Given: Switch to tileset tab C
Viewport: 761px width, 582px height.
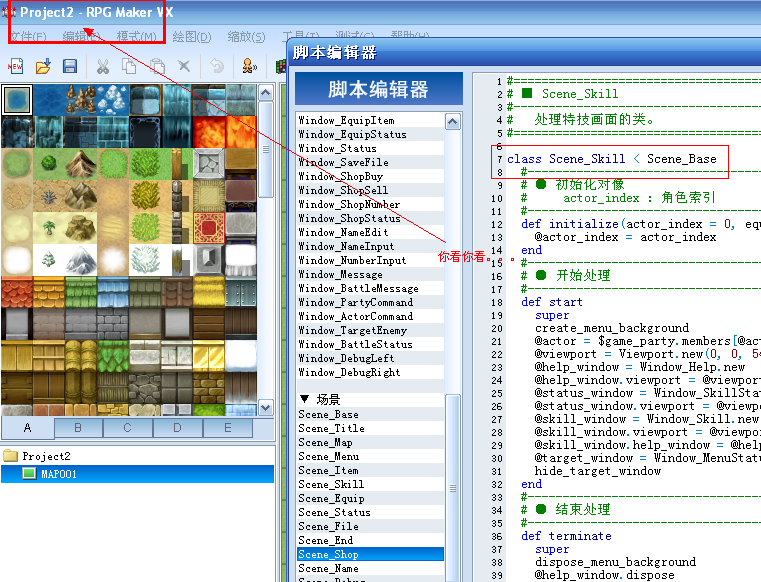Looking at the screenshot, I should pos(128,428).
